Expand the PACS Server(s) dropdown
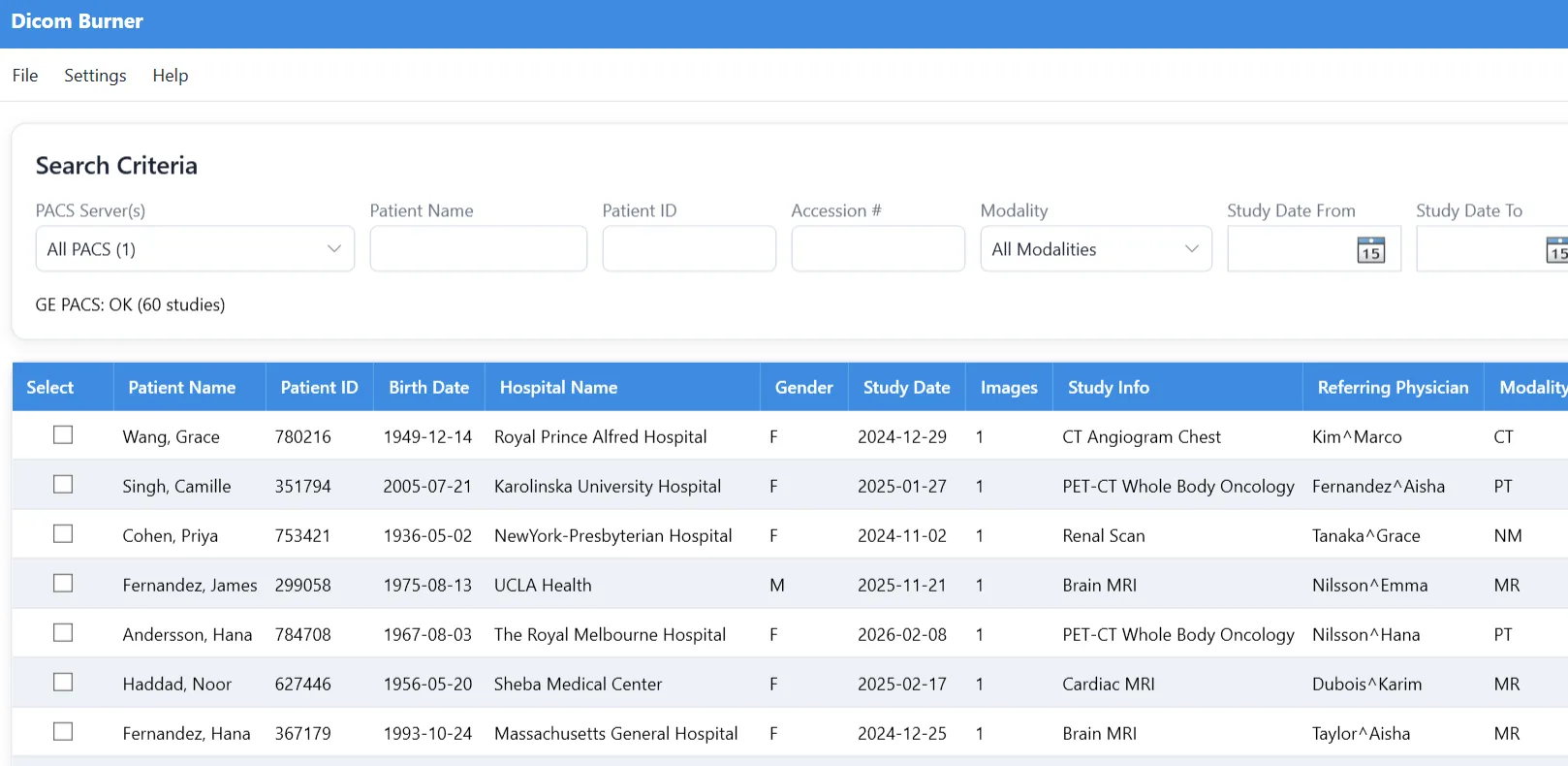 pyautogui.click(x=195, y=249)
